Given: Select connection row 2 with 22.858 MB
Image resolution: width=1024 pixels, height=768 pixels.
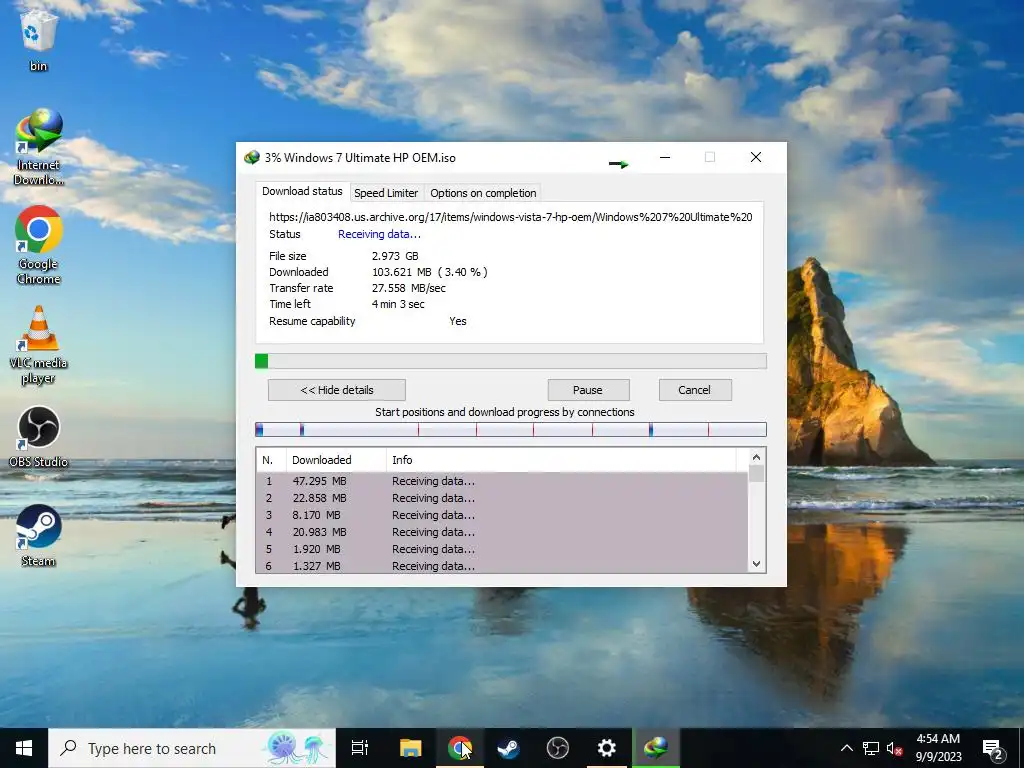Looking at the screenshot, I should pyautogui.click(x=502, y=498).
